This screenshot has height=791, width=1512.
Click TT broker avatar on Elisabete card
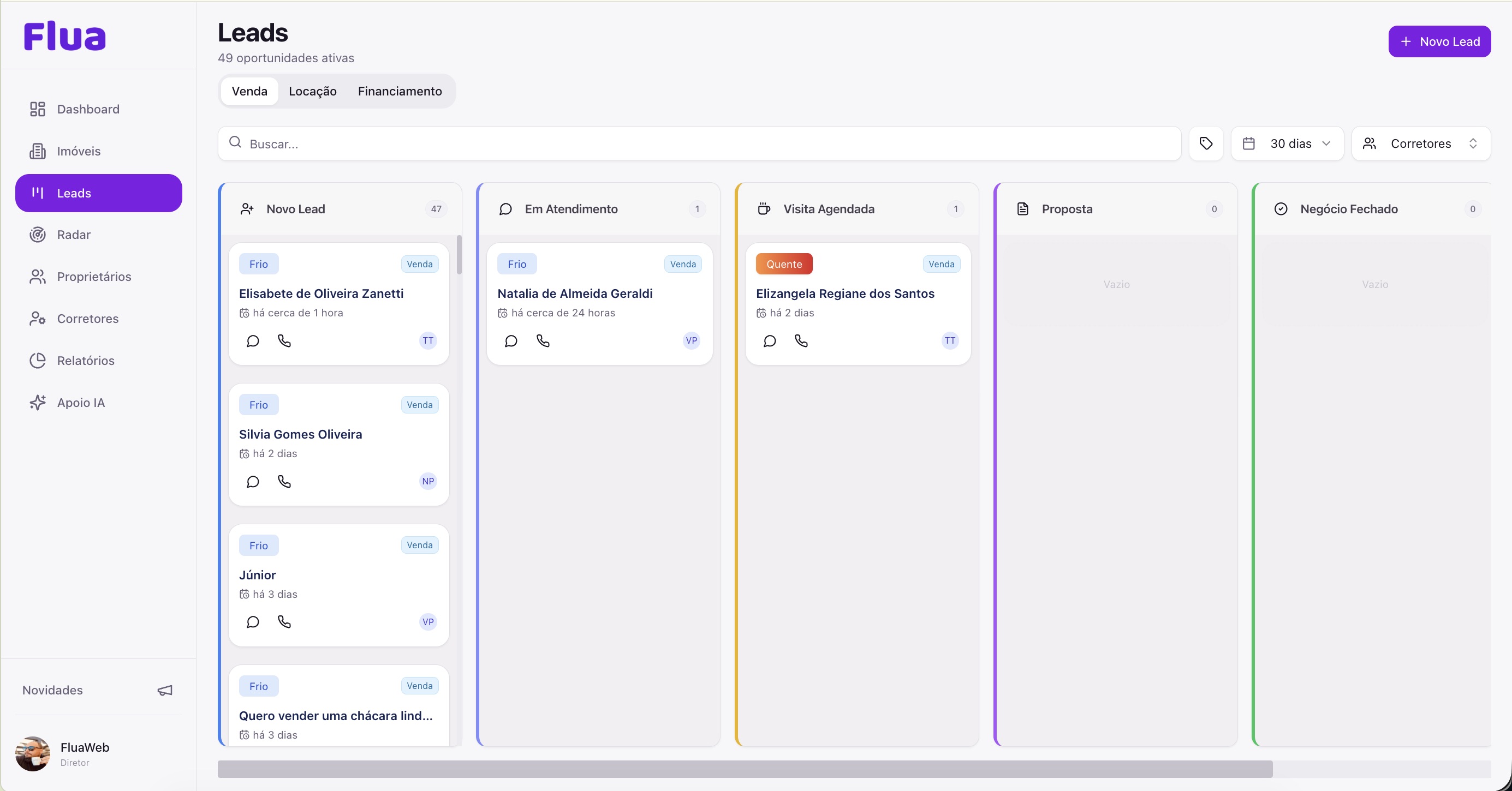tap(428, 340)
